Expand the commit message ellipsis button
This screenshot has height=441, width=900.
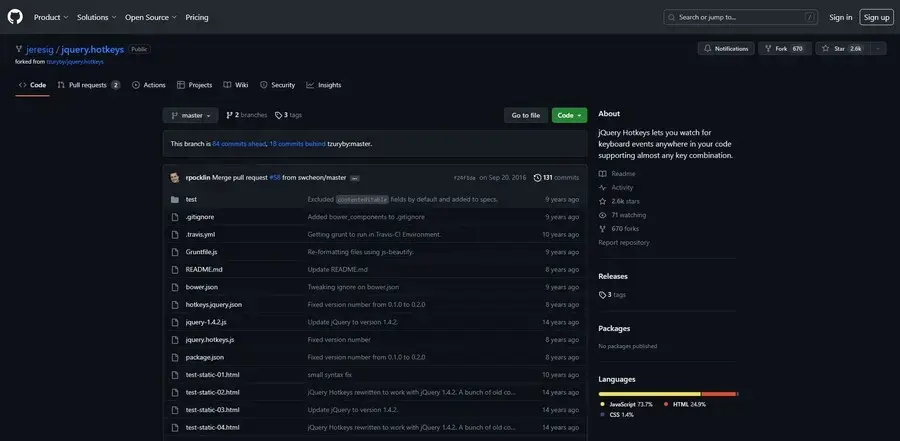click(355, 178)
